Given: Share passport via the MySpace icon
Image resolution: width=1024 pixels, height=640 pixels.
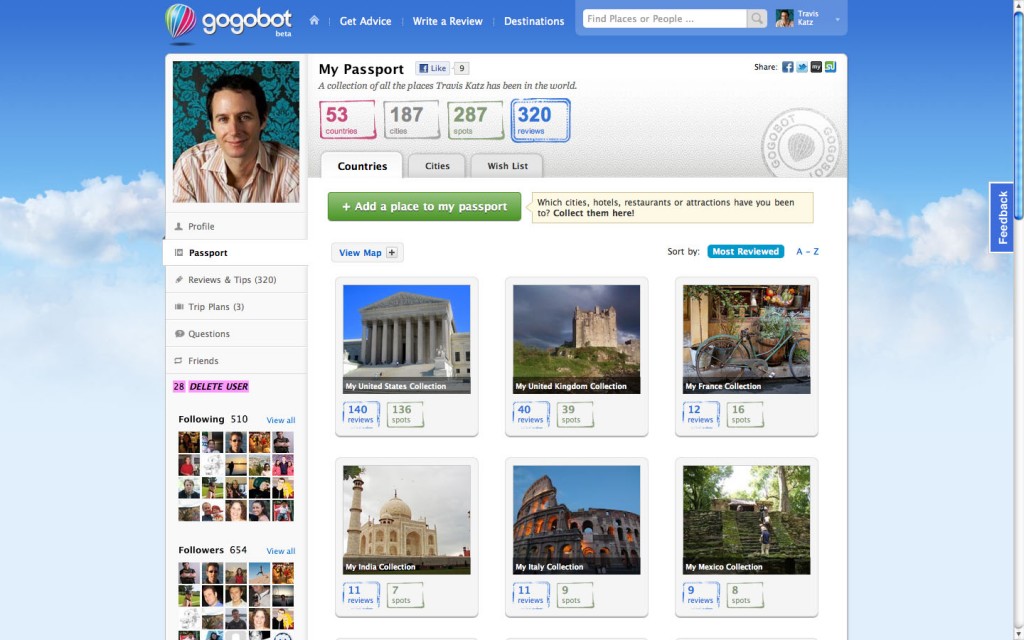Looking at the screenshot, I should click(x=816, y=67).
